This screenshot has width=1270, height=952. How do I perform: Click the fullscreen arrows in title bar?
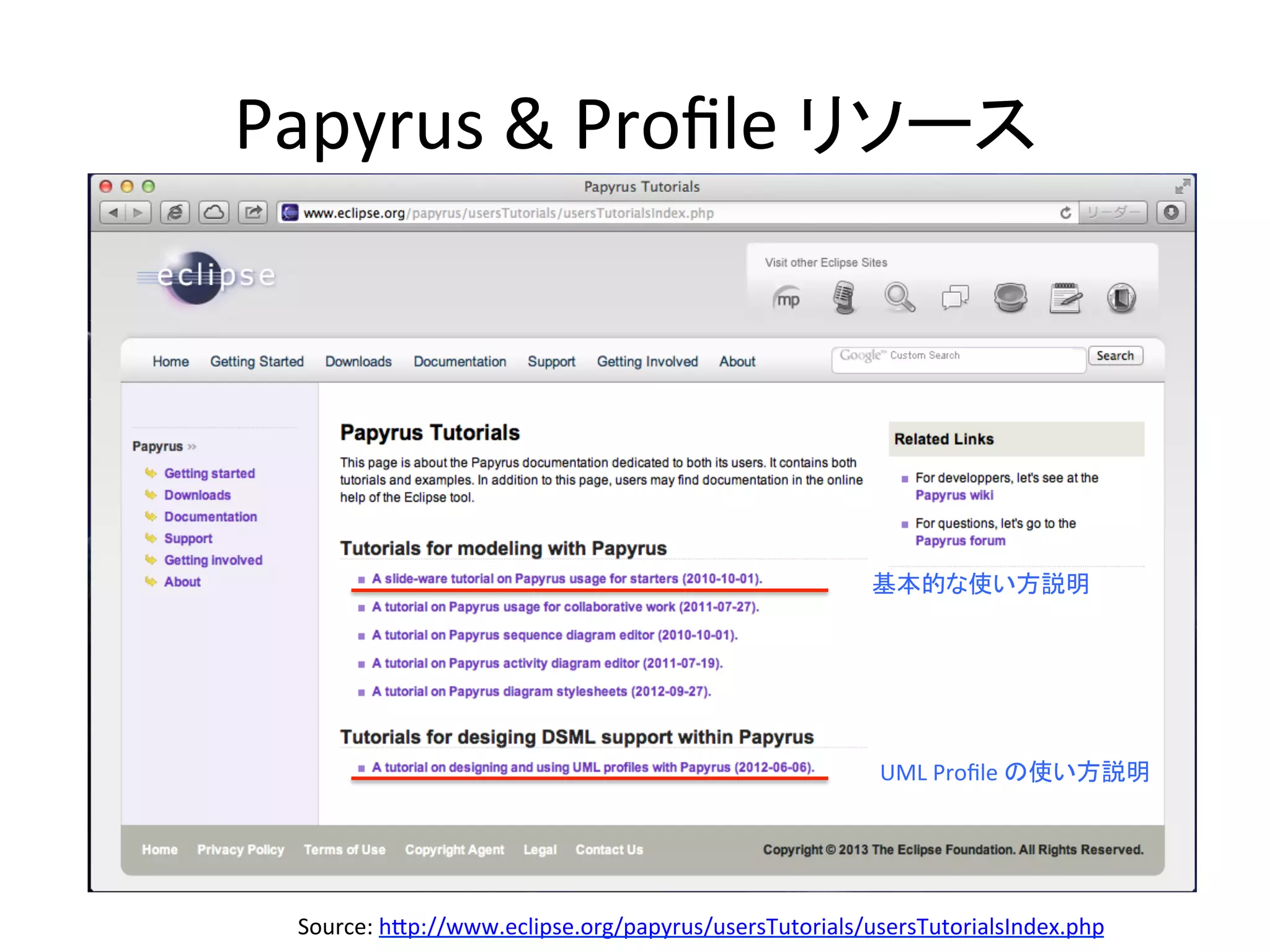pyautogui.click(x=1183, y=186)
